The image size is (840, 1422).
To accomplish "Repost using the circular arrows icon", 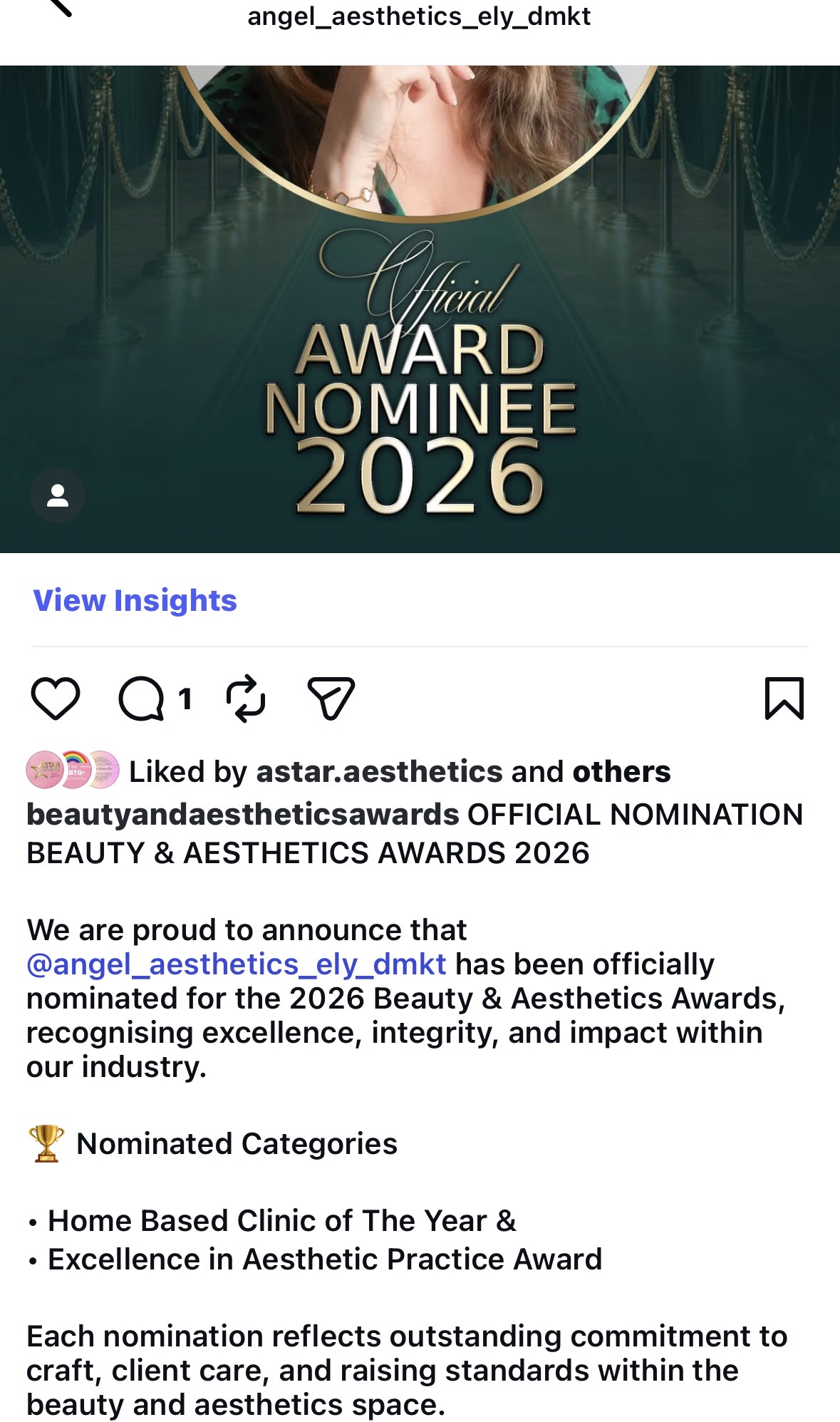I will coord(246,699).
